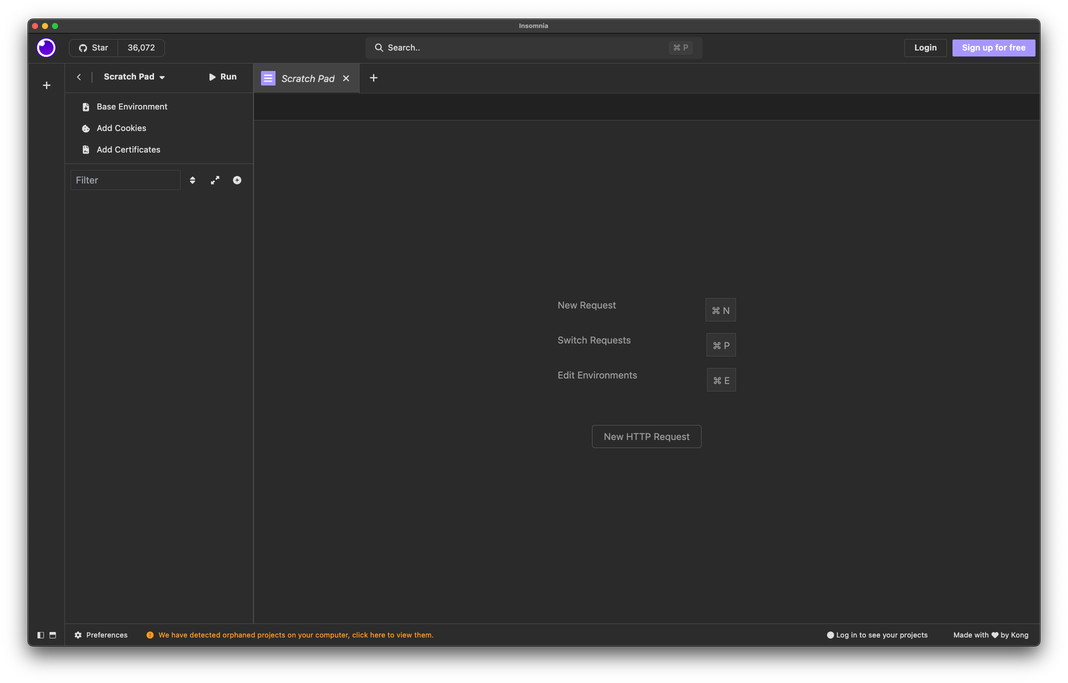The height and width of the screenshot is (683, 1068).
Task: Select the Base Environment icon
Action: (x=85, y=106)
